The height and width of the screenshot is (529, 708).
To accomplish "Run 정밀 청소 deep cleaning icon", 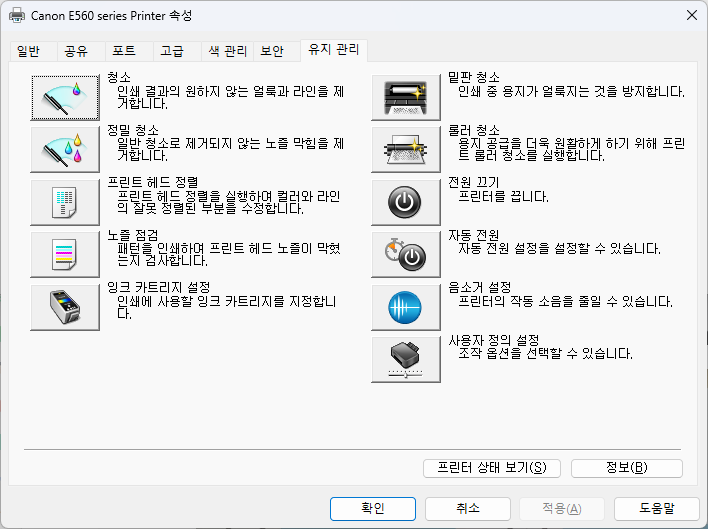I will (x=65, y=149).
